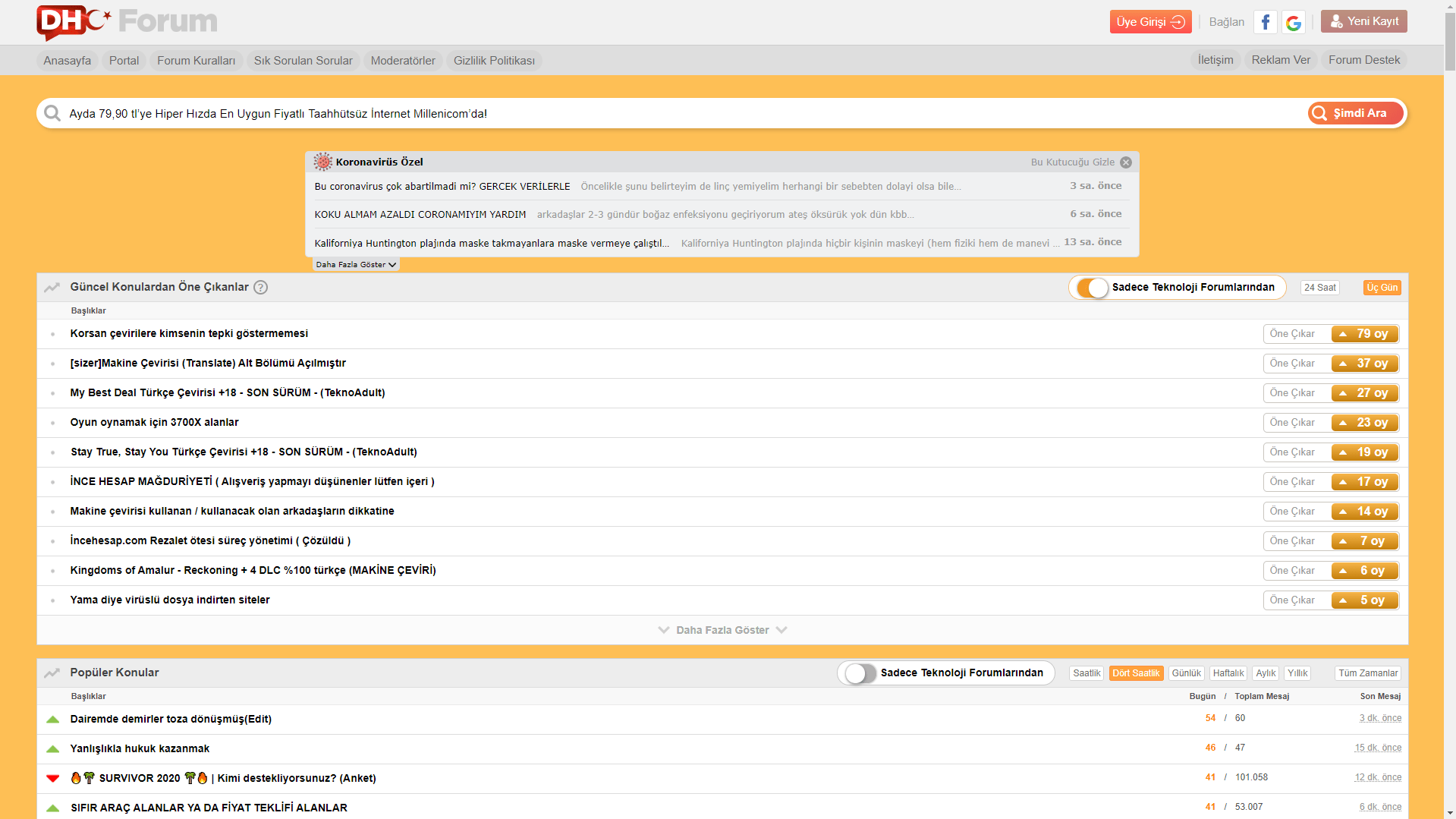Open Gizlilik Politikası page
Screen dimensions: 1456x819
(494, 61)
